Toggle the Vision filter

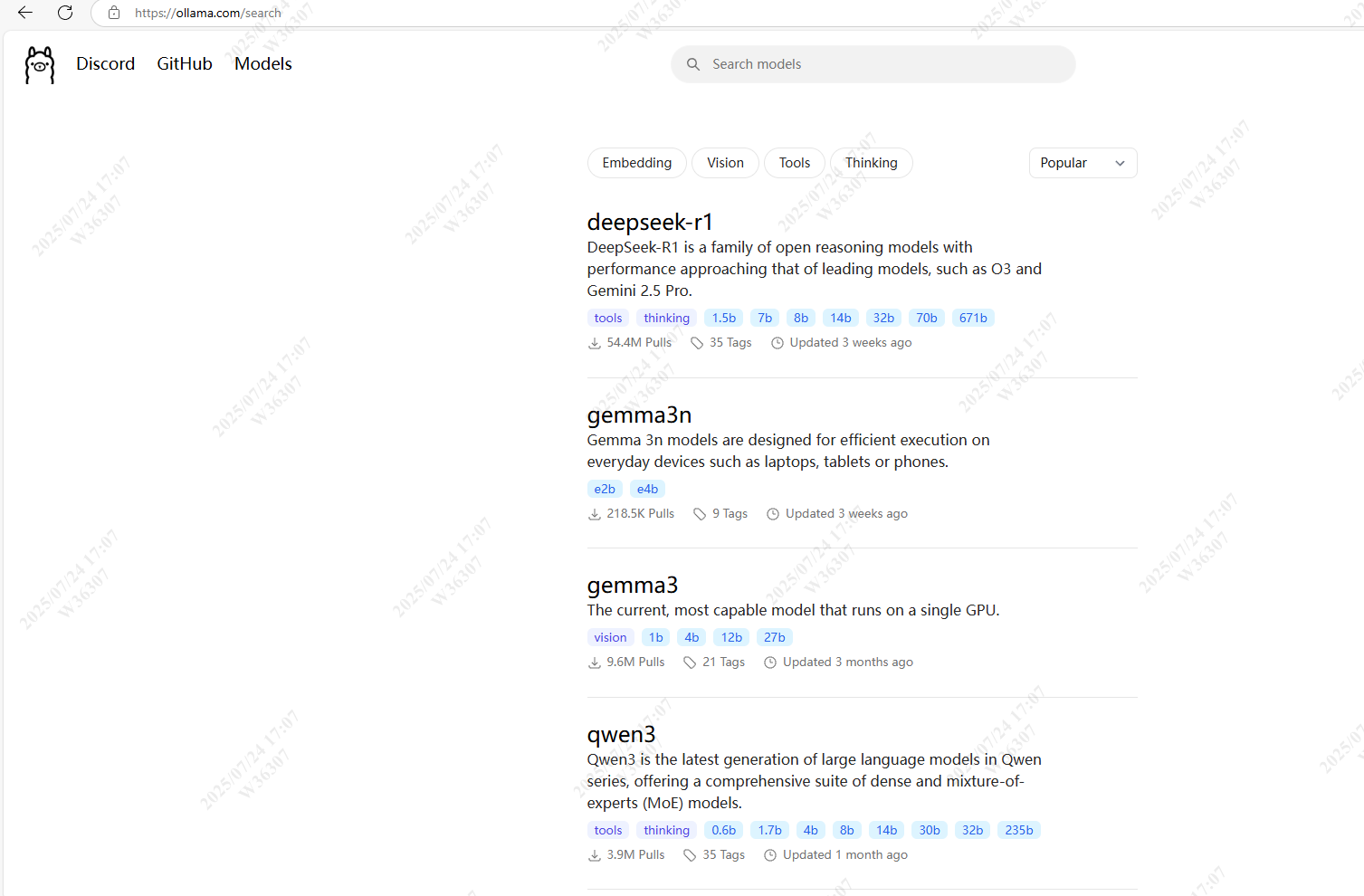click(x=725, y=163)
